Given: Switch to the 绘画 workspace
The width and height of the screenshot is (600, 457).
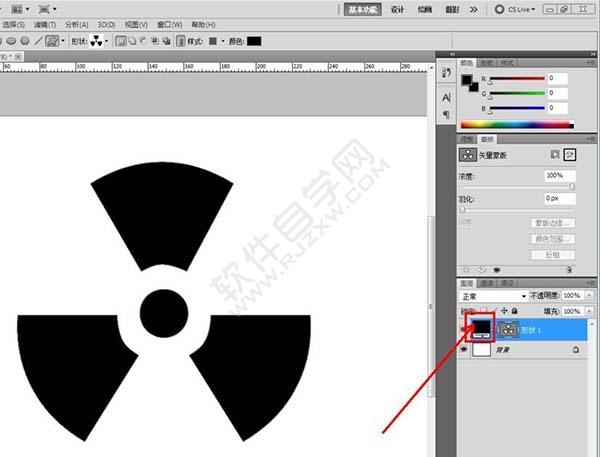Looking at the screenshot, I should pyautogui.click(x=424, y=9).
